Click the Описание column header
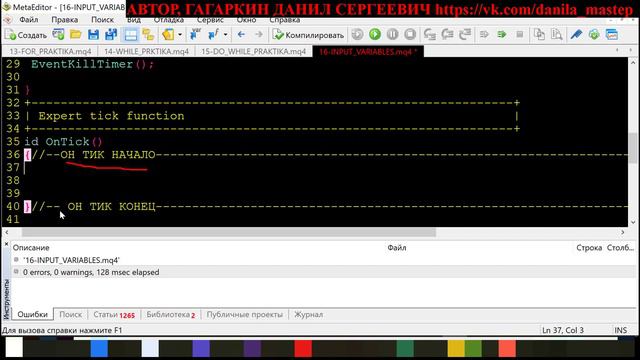640x360 pixels. tap(31, 248)
